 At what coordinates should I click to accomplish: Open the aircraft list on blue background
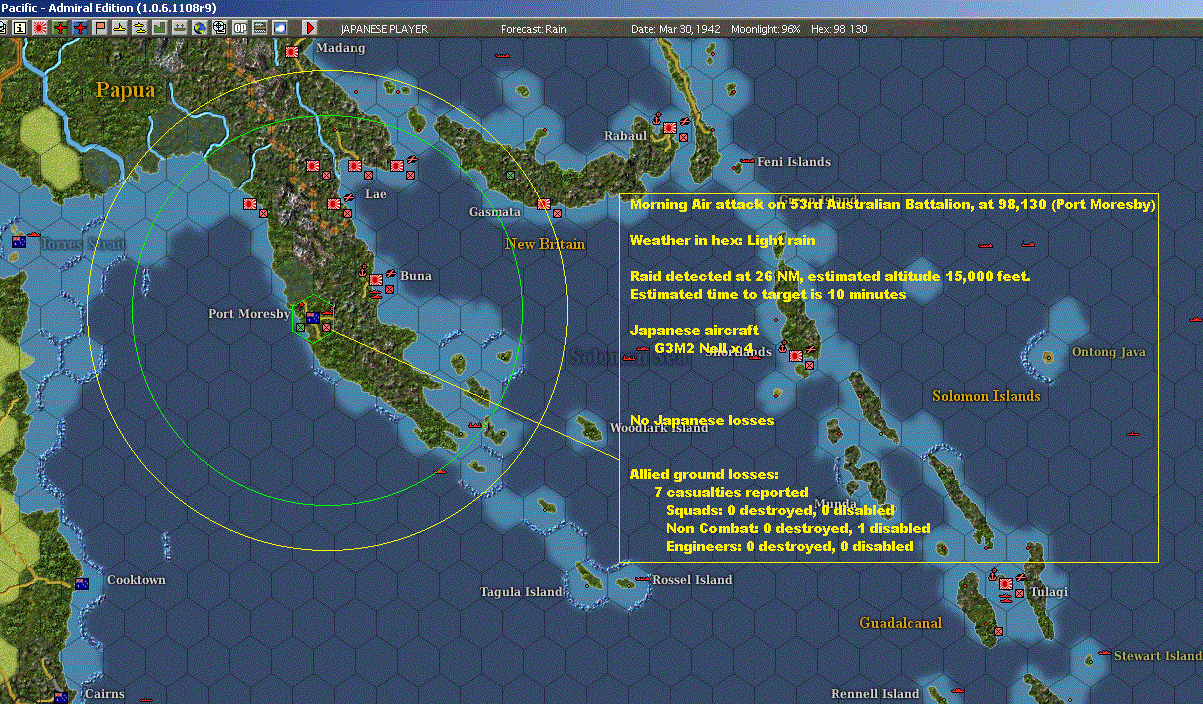[80, 29]
